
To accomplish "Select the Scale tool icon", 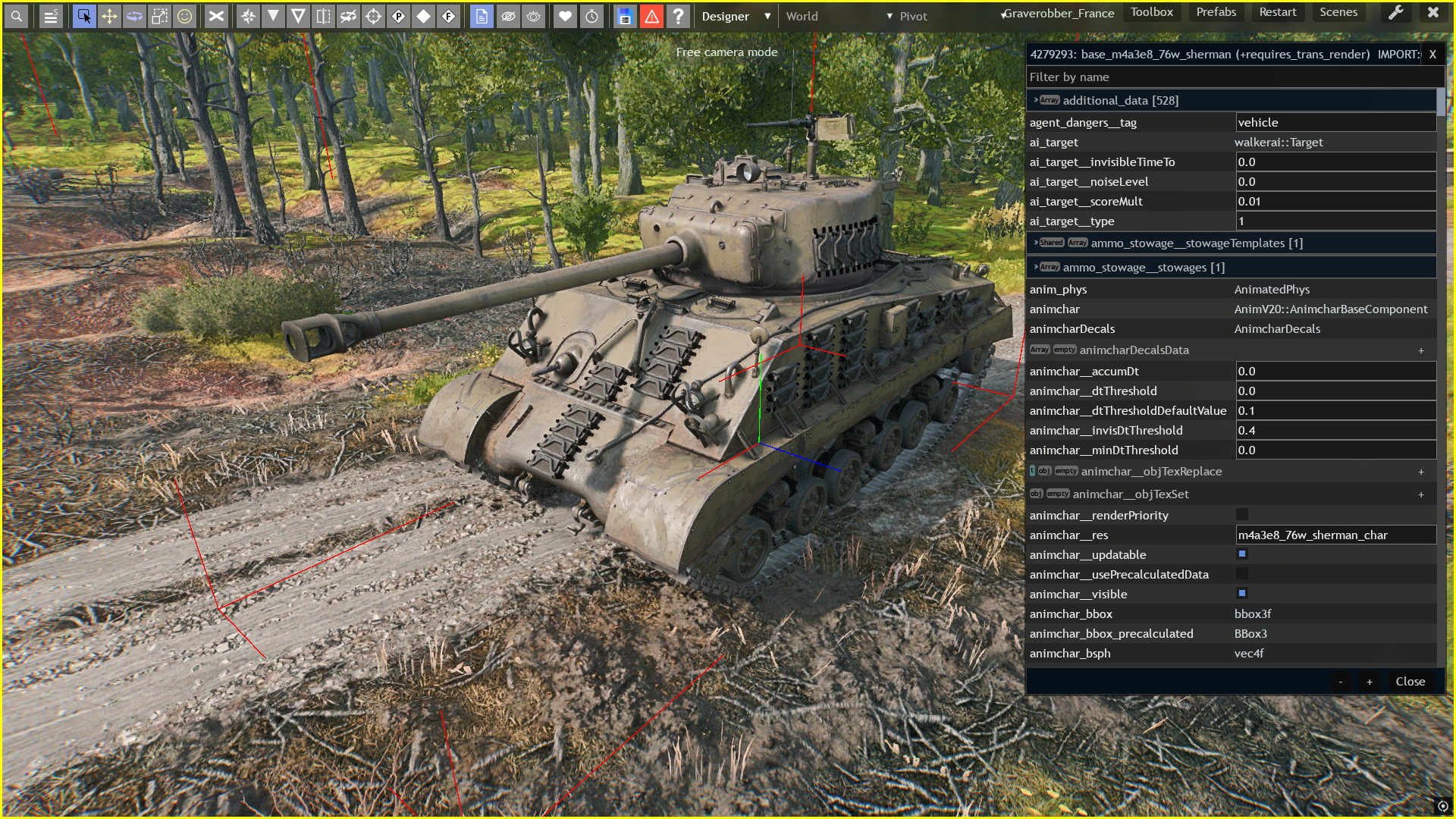I will [159, 16].
